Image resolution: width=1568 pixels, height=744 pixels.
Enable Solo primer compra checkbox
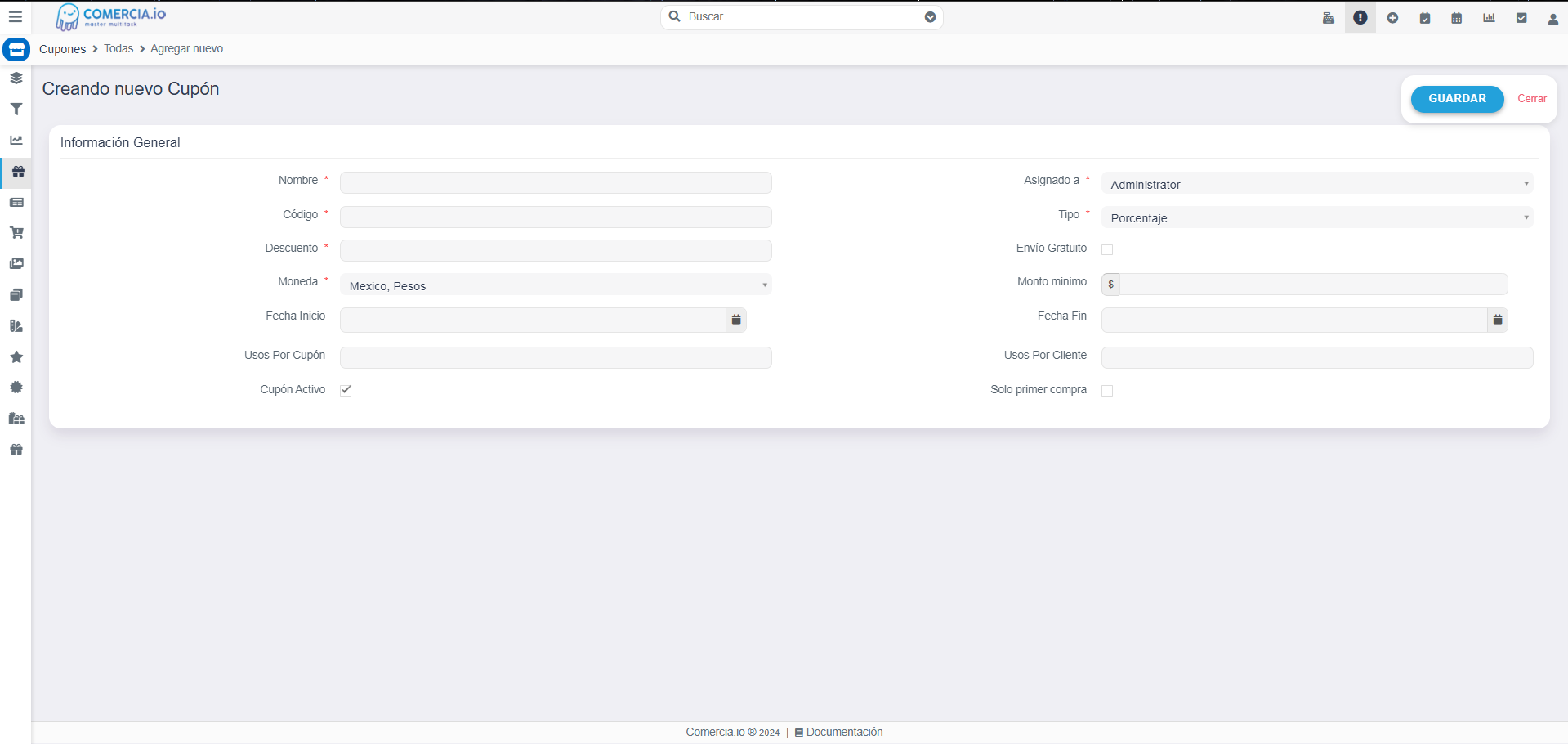point(1107,391)
